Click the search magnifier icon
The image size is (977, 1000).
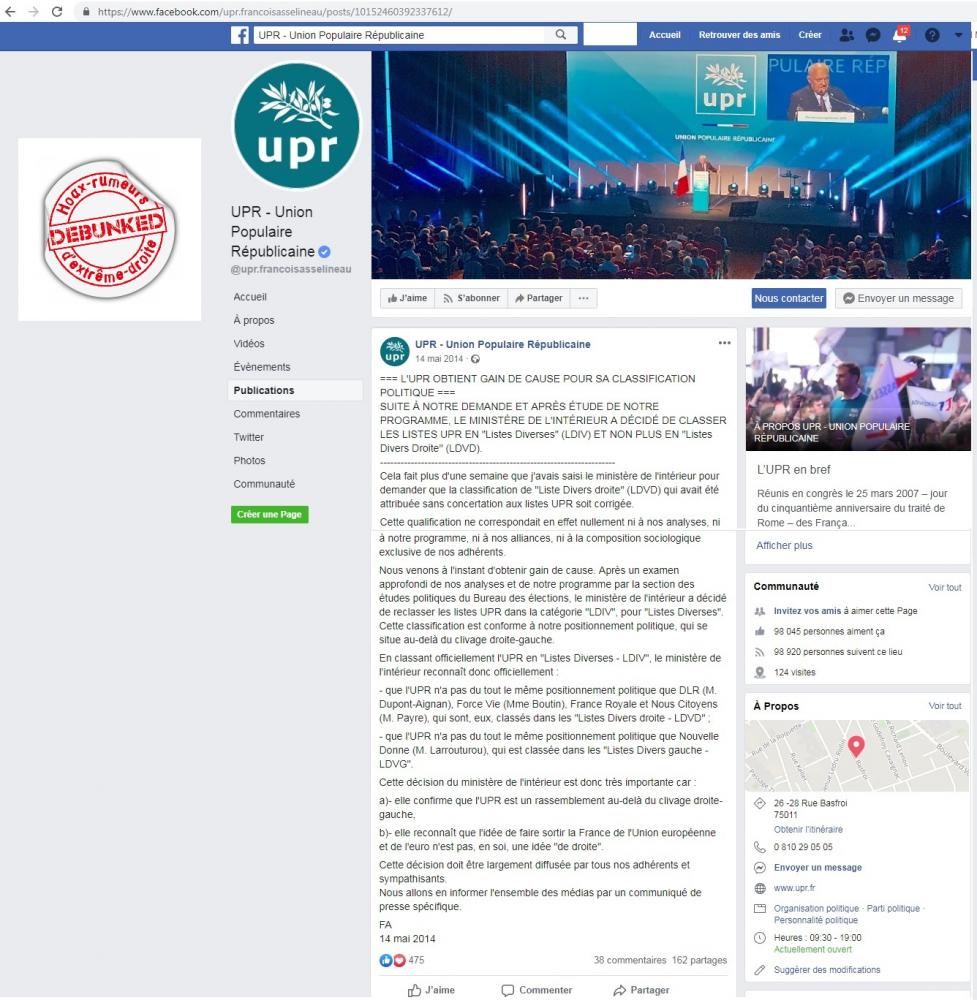(x=561, y=34)
